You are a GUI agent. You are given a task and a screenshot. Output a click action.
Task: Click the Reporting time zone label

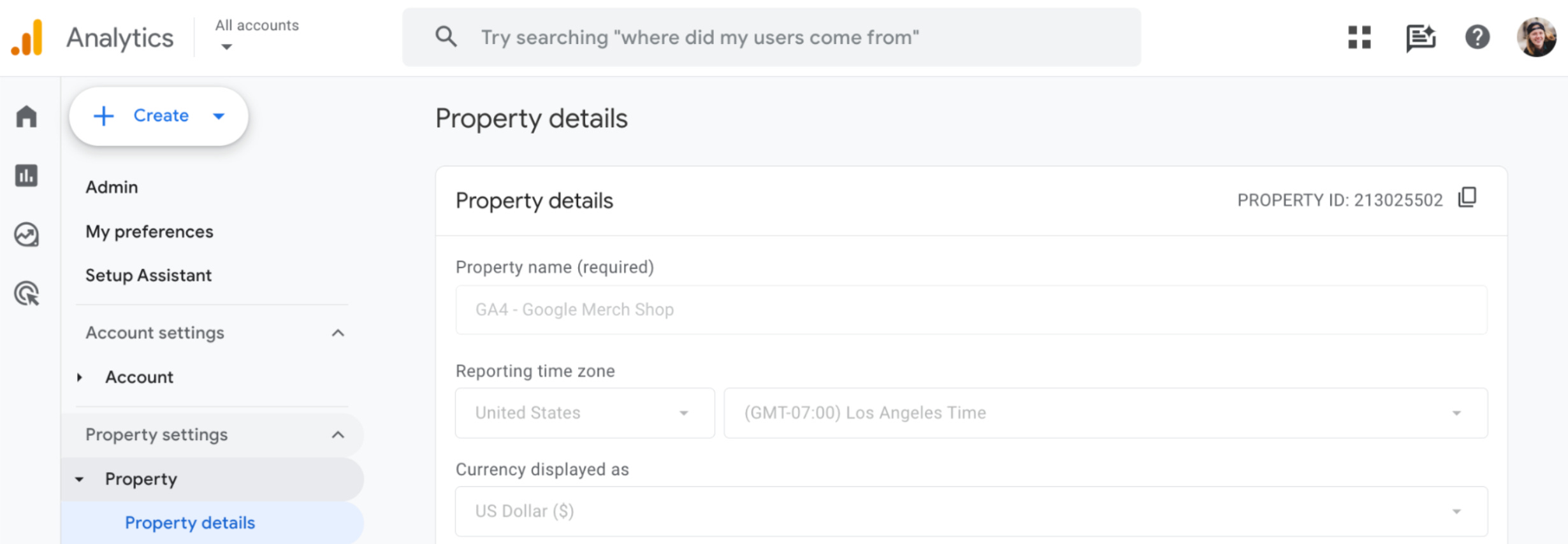click(535, 371)
